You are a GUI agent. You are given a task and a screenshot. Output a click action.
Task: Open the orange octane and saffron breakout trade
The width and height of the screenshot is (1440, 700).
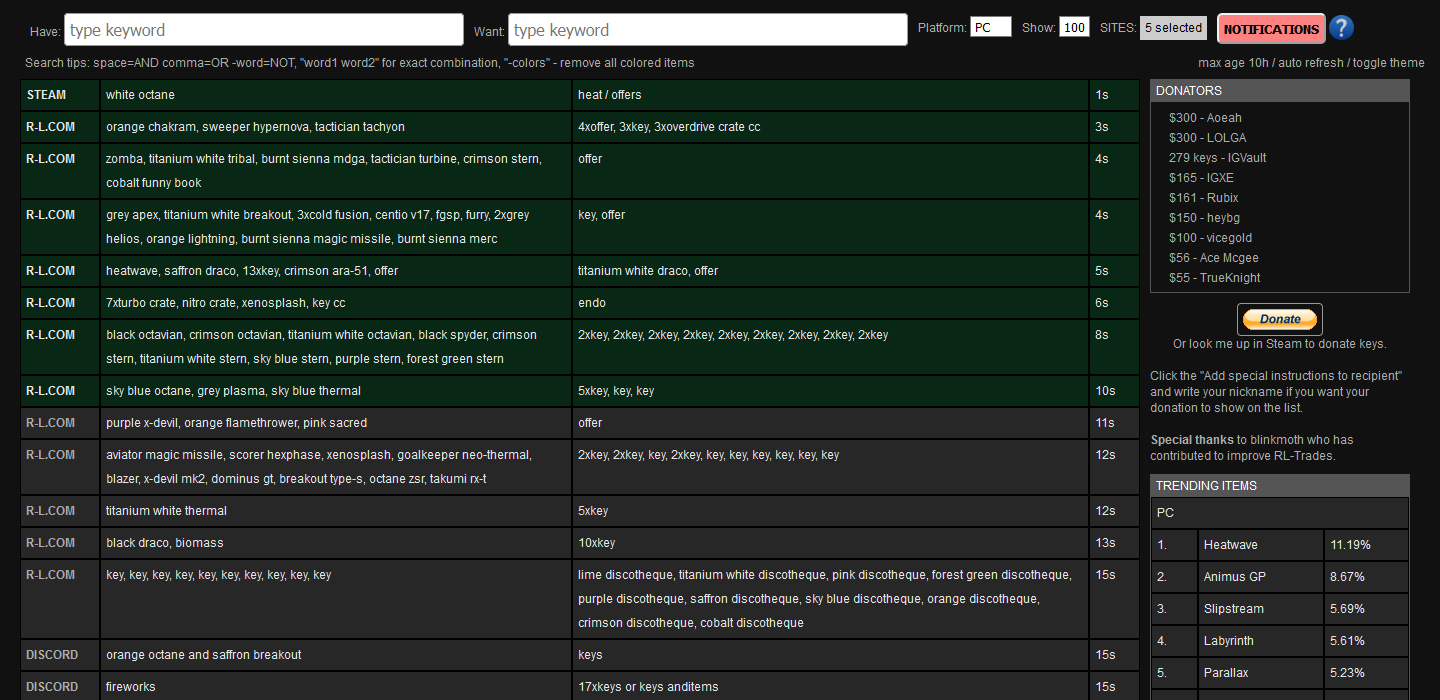pyautogui.click(x=336, y=655)
